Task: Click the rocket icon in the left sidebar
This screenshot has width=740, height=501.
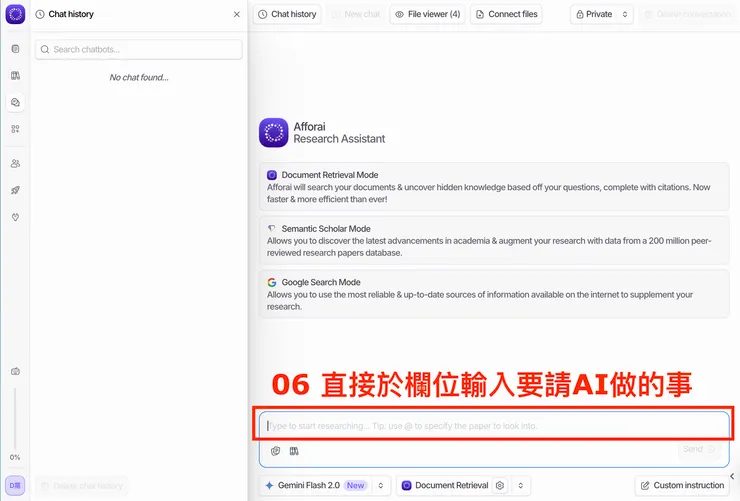Action: [15, 190]
